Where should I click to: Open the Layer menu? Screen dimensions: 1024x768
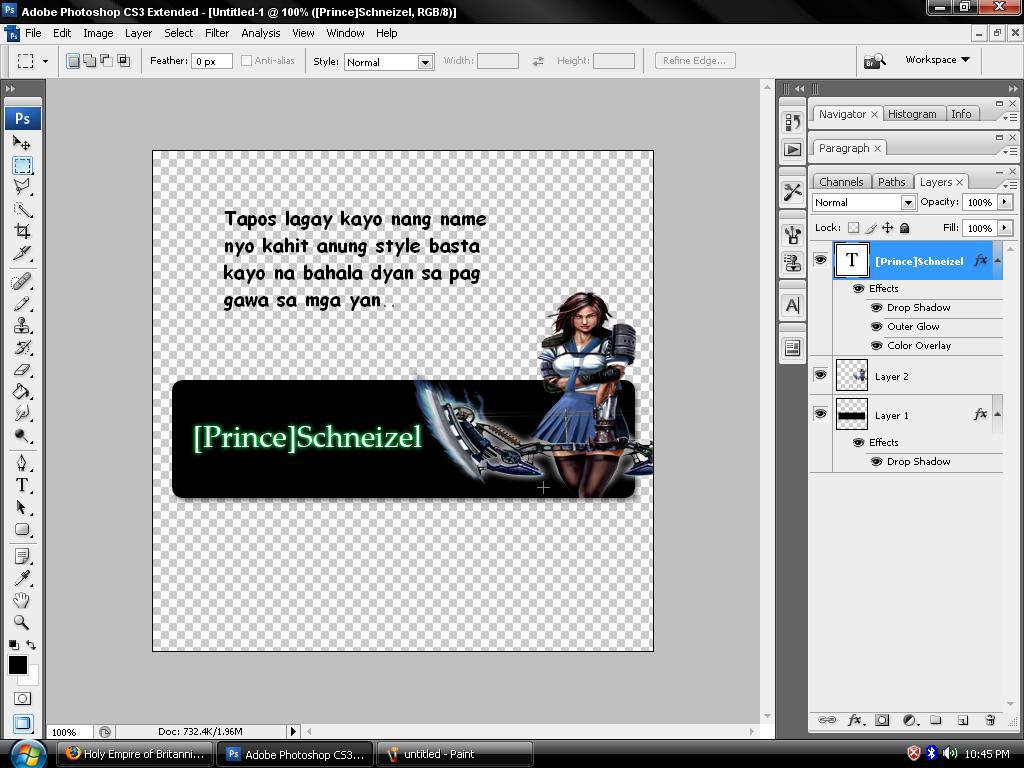pos(138,33)
